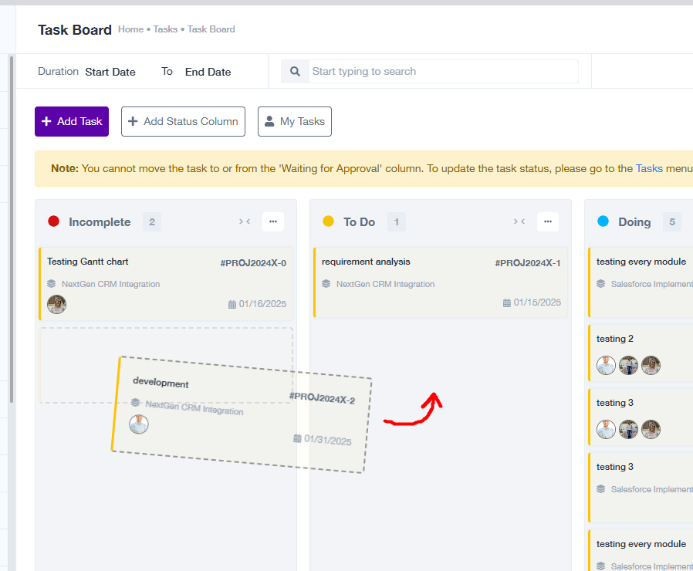693x571 pixels.
Task: Click the third avatar on testing 2 card
Action: point(651,365)
